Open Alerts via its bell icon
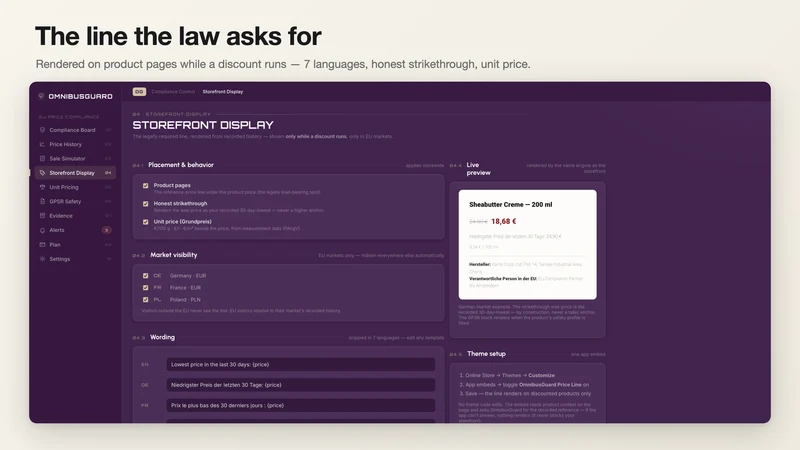 click(42, 230)
